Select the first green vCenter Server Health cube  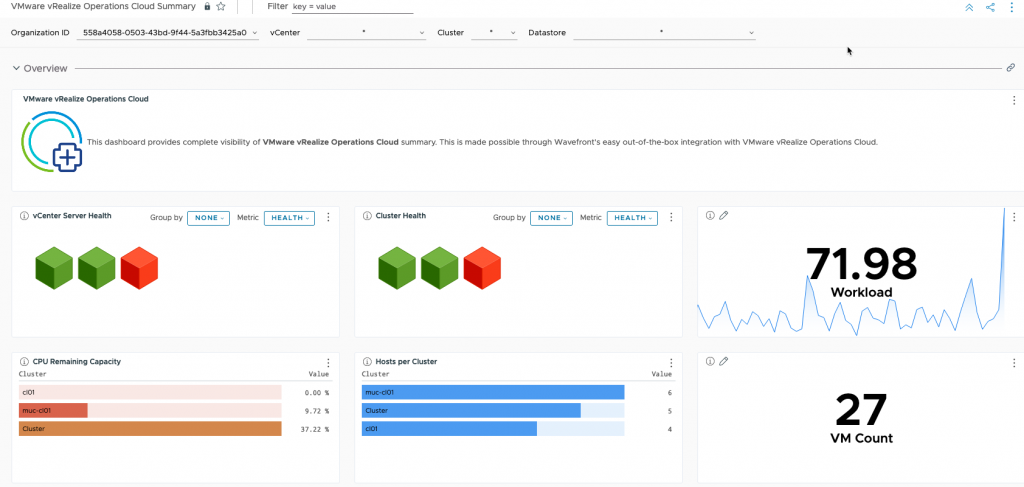click(54, 268)
